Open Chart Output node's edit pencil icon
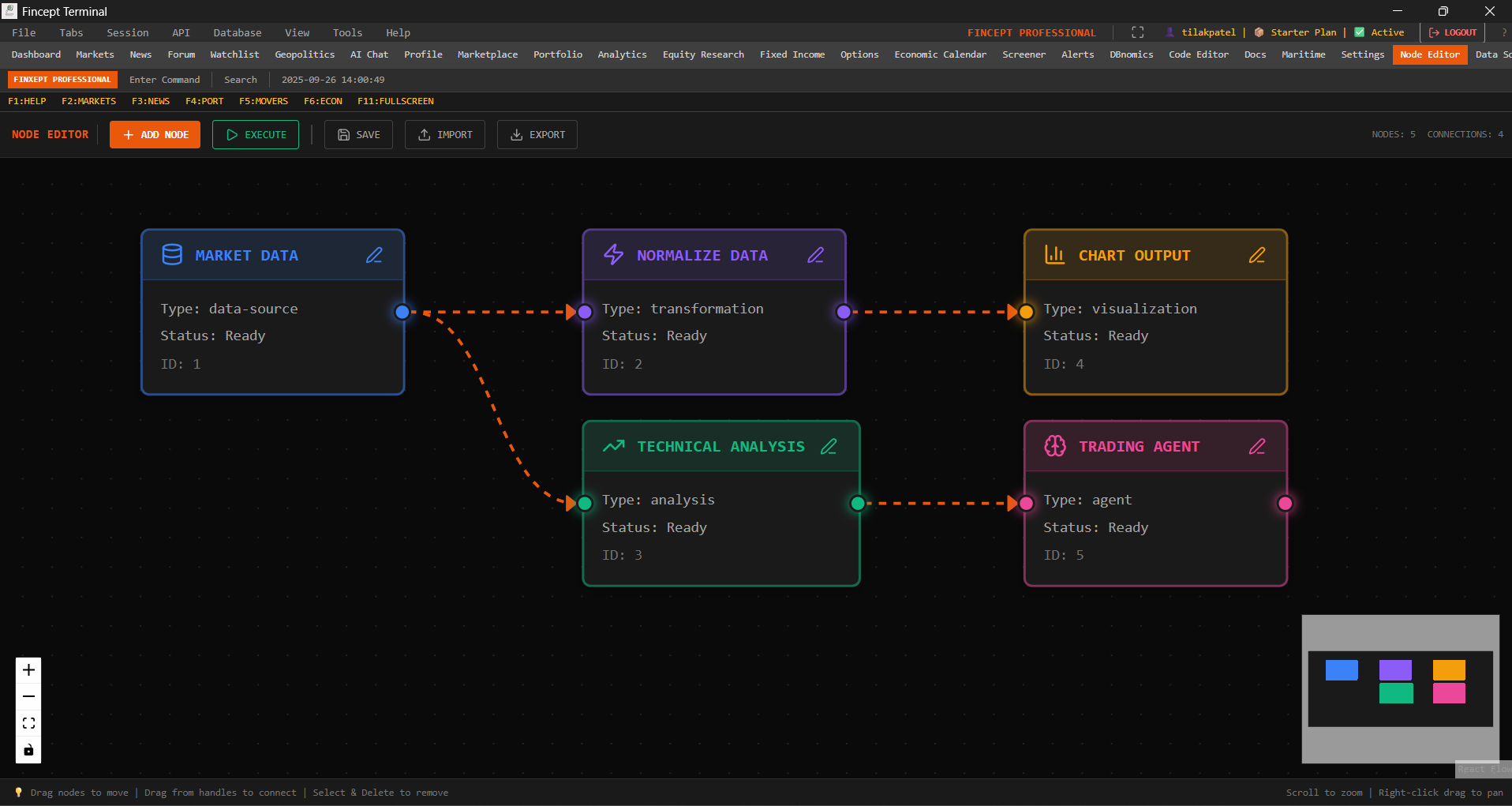Viewport: 1512px width, 806px height. pos(1256,255)
